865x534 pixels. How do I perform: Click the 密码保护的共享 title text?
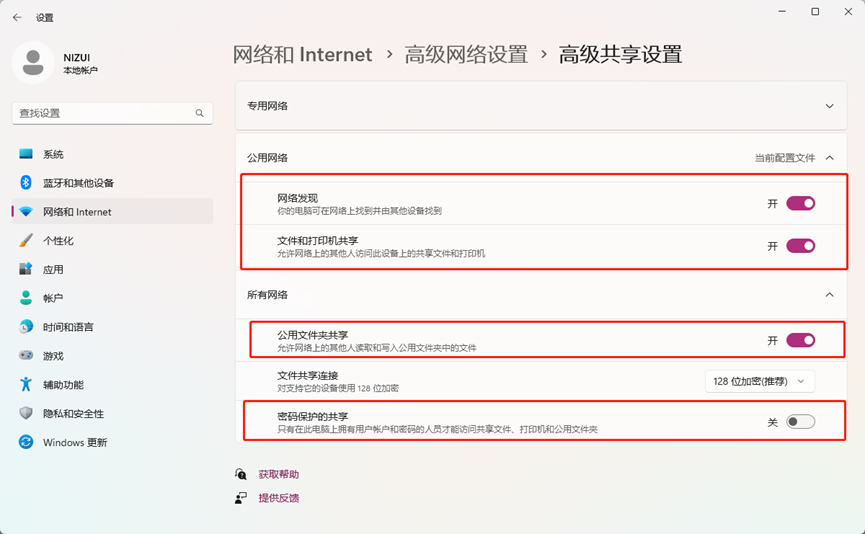(x=312, y=416)
